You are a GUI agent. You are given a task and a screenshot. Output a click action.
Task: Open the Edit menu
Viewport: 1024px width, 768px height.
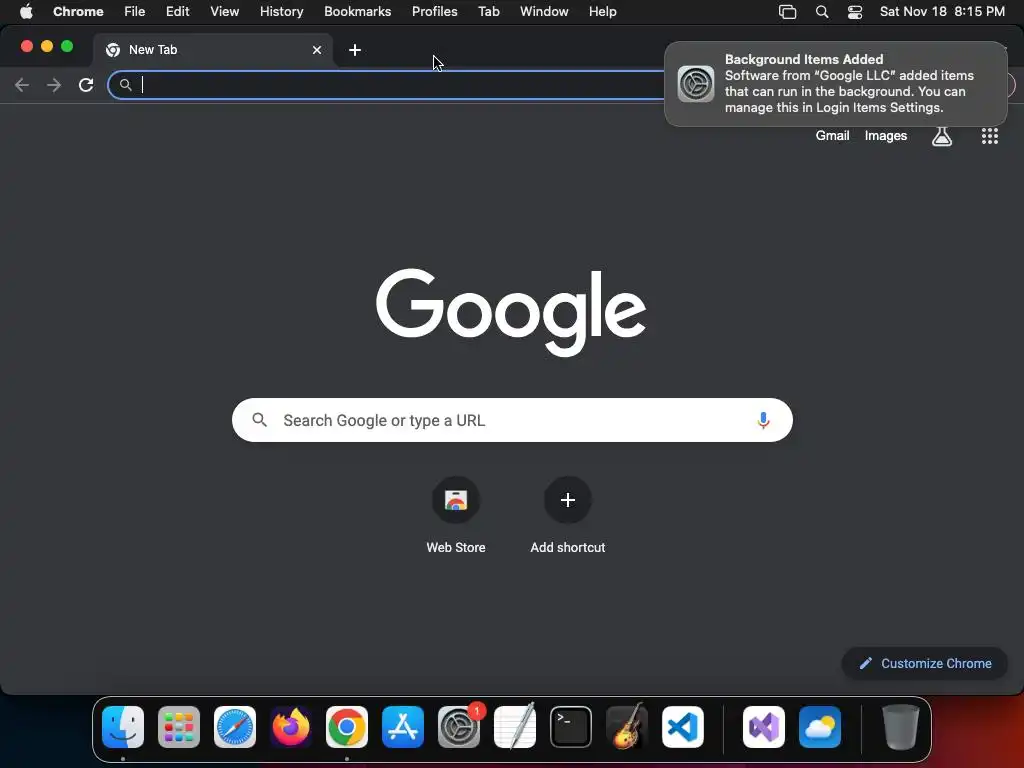click(x=177, y=11)
